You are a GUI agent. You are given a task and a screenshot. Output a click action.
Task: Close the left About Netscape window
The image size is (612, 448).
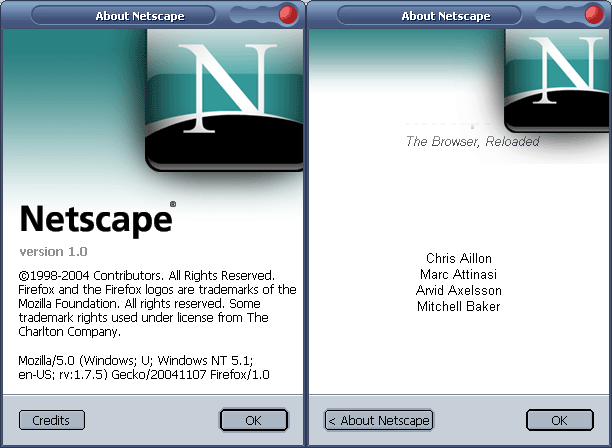(x=288, y=15)
